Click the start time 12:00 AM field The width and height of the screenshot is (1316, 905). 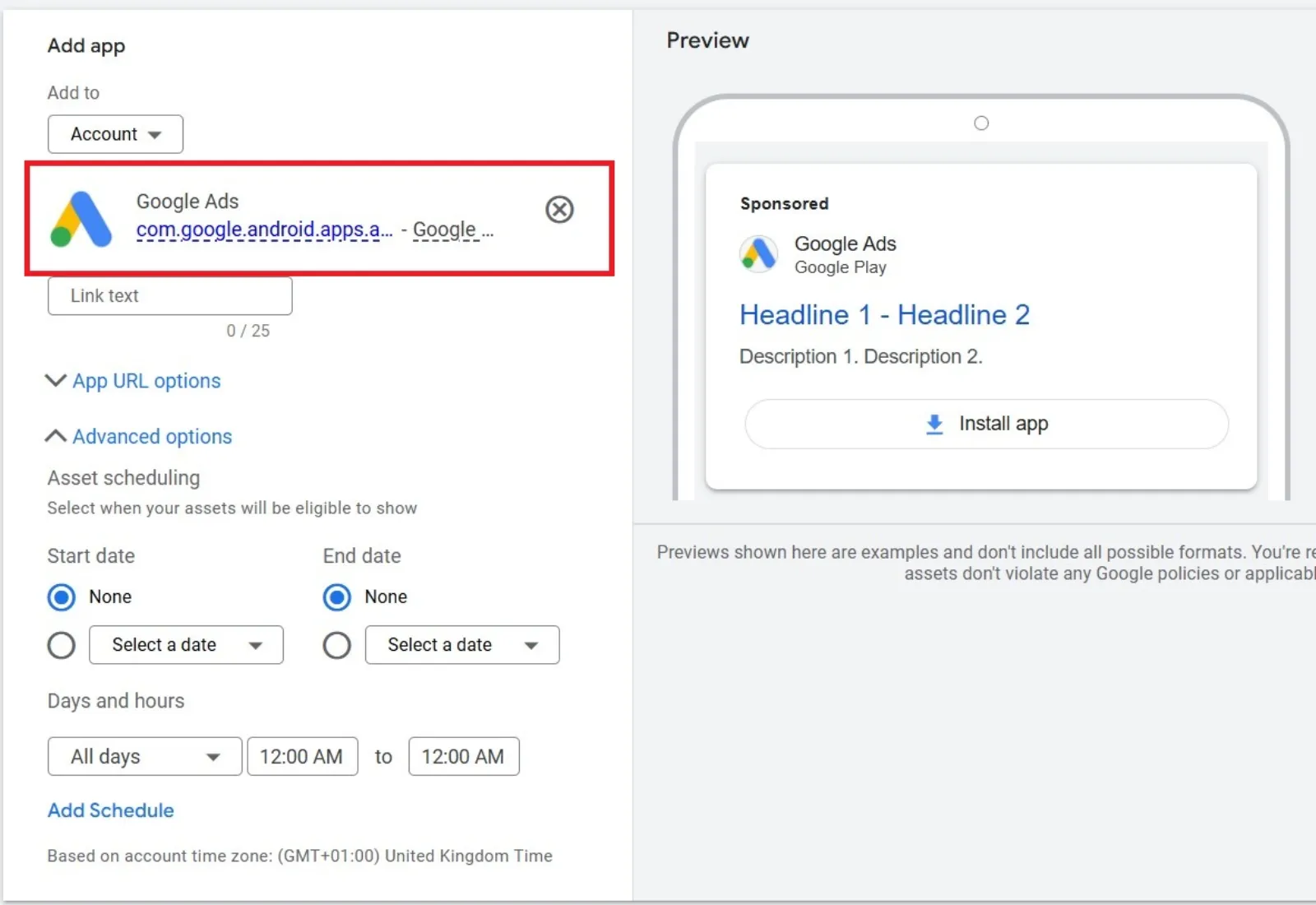click(x=303, y=756)
